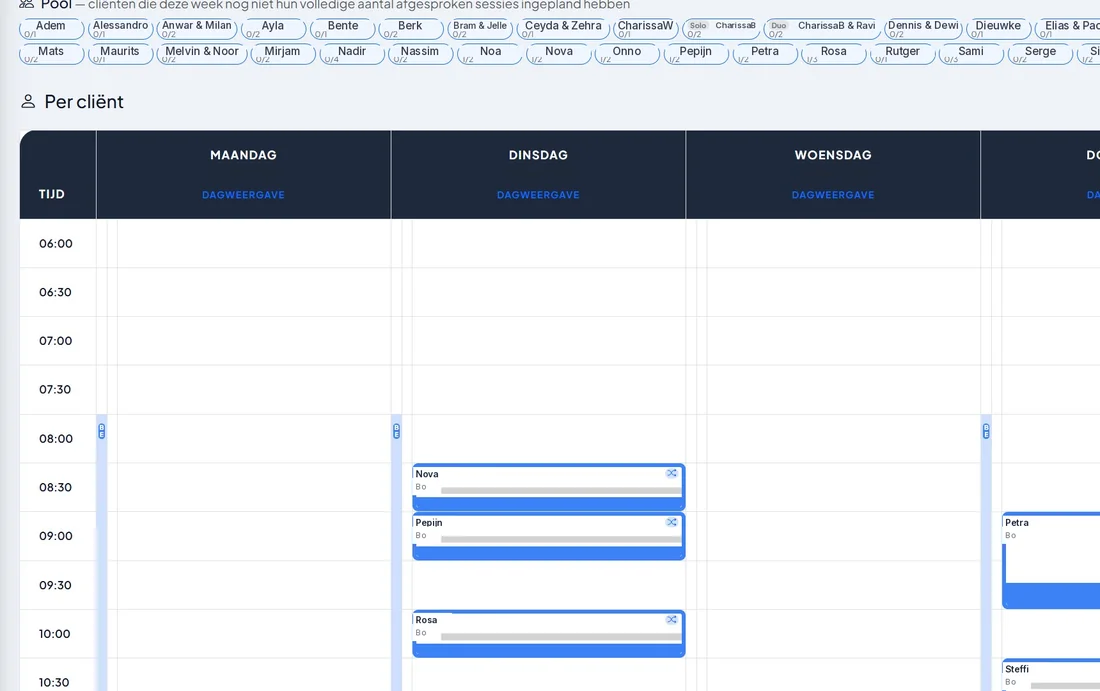
Task: Select the Sami pool chip
Action: [x=971, y=54]
